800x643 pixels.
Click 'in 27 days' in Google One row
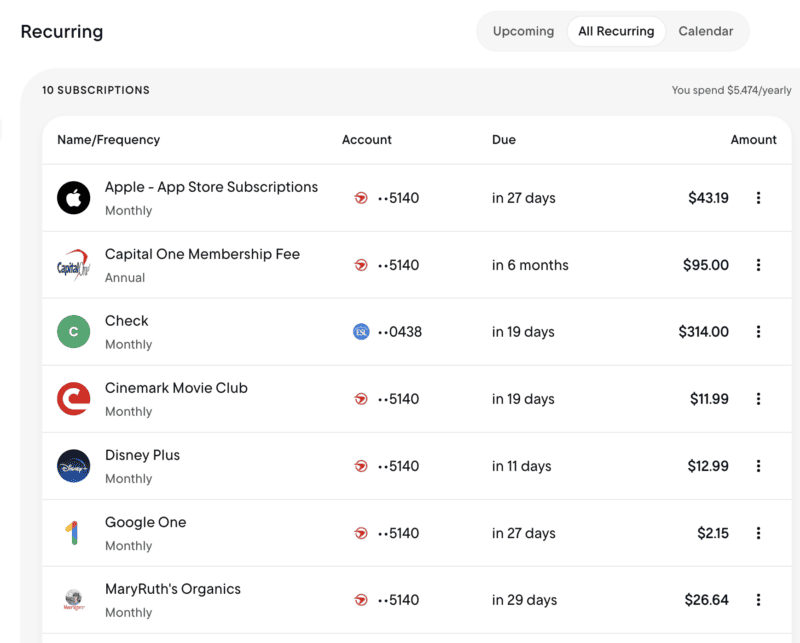click(x=523, y=533)
